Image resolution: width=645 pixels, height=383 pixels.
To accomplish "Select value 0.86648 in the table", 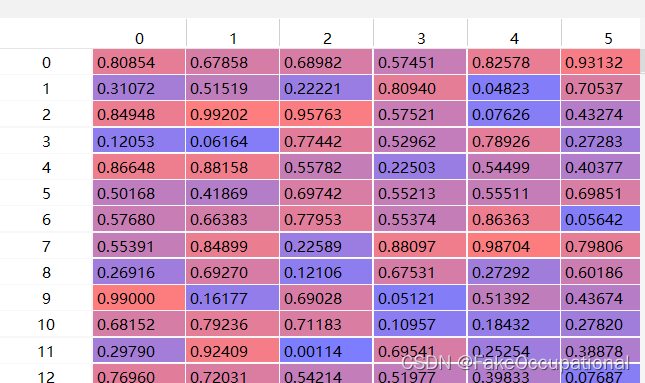I will coord(139,167).
